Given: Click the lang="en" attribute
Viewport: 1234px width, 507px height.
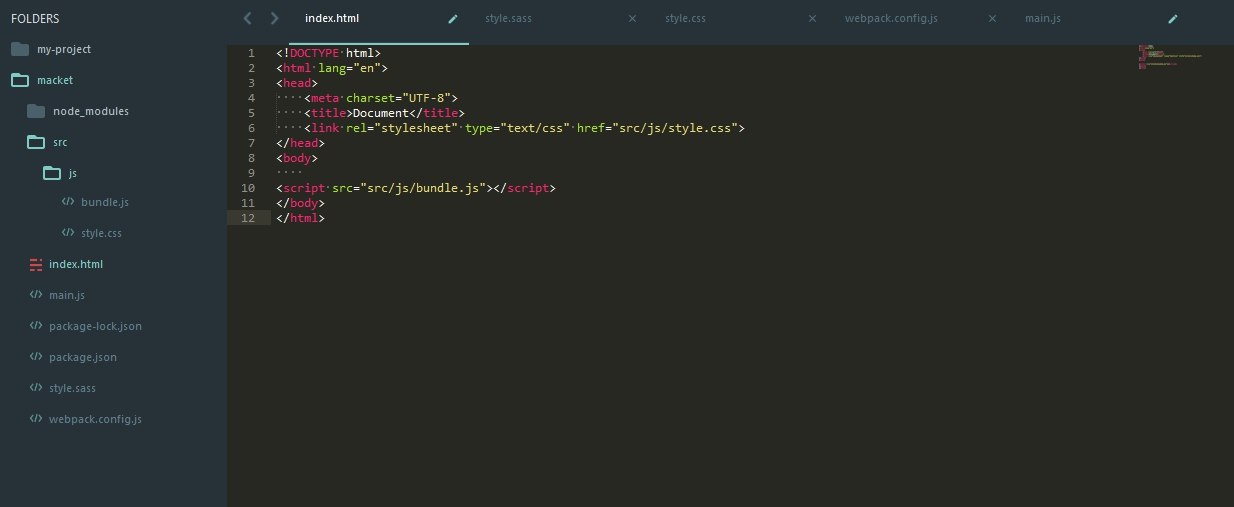Looking at the screenshot, I should click(x=348, y=68).
